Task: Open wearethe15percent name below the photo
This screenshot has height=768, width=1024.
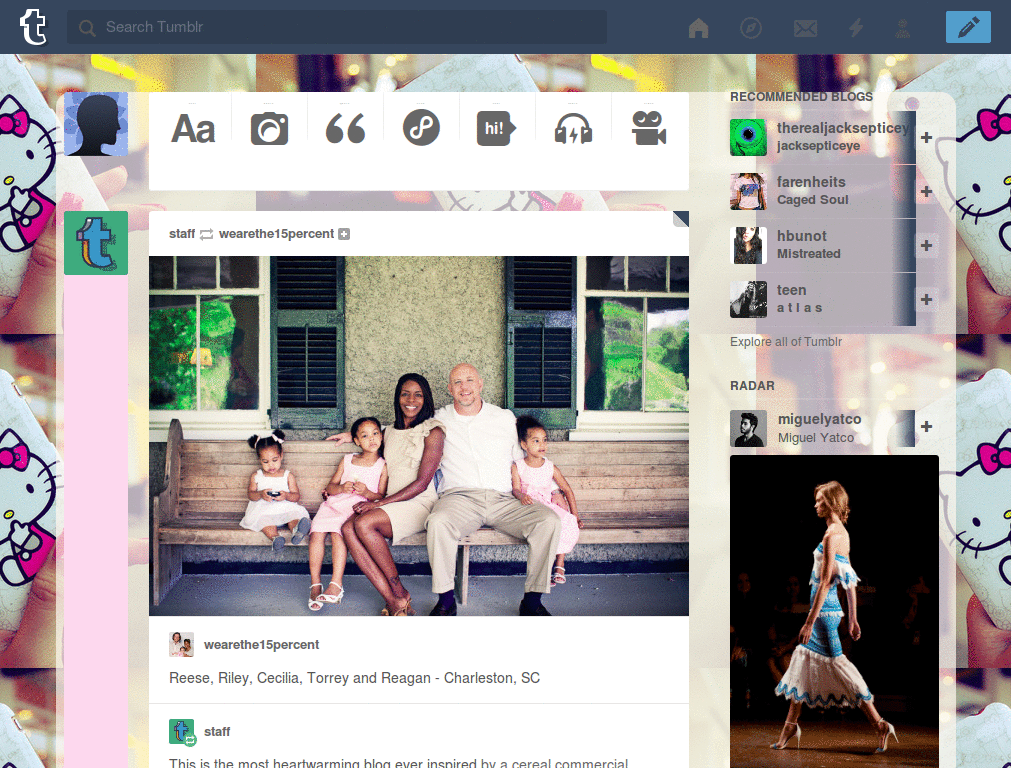Action: (x=261, y=645)
